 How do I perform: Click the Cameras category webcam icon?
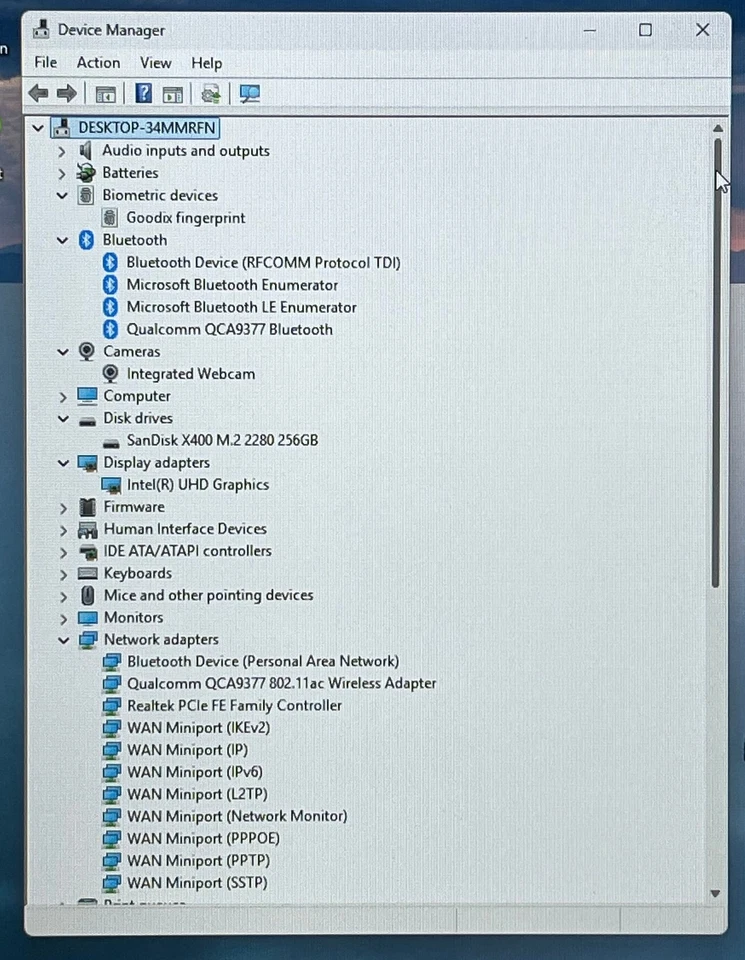[87, 351]
